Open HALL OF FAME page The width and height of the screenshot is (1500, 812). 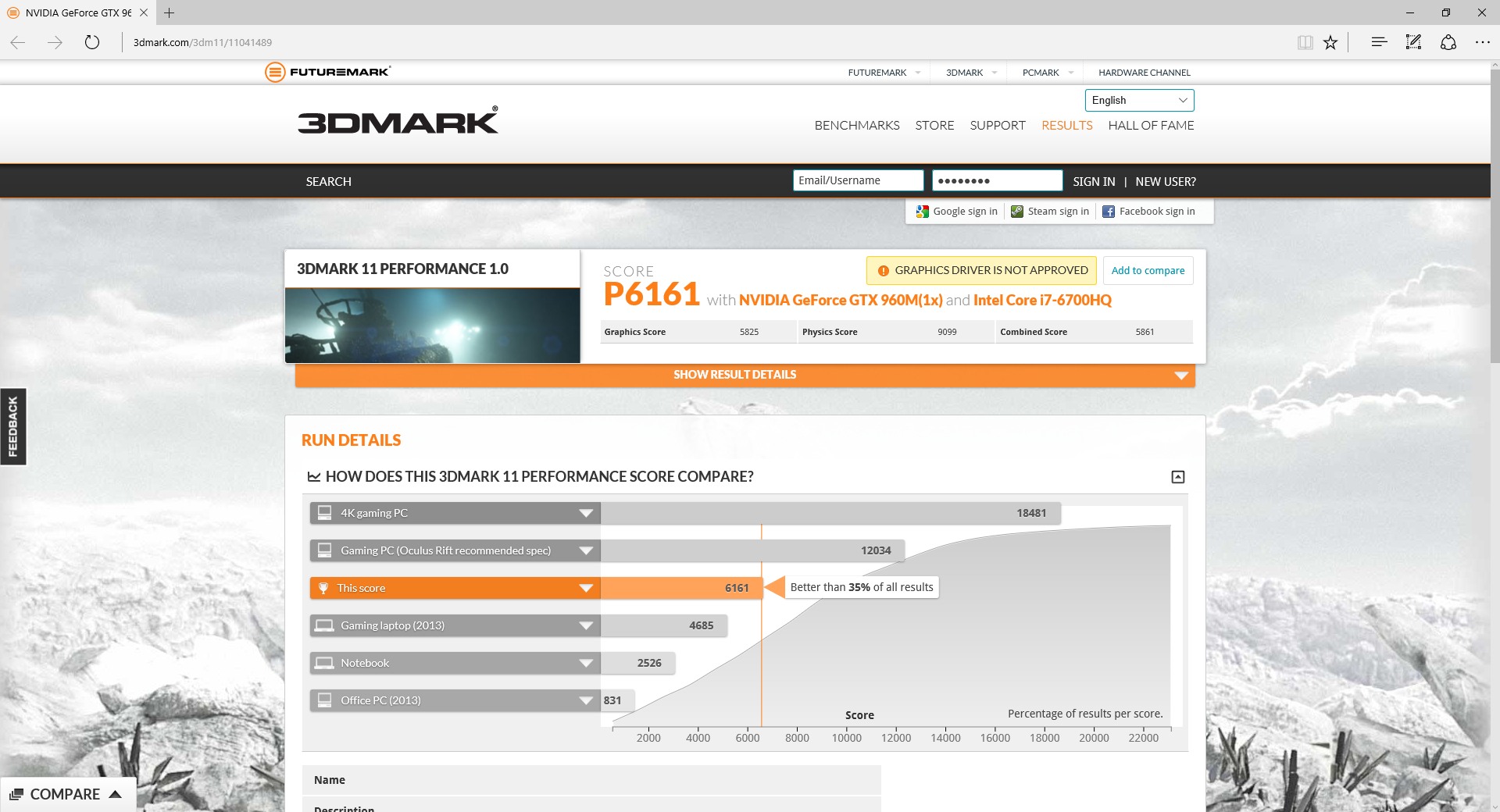(1151, 126)
